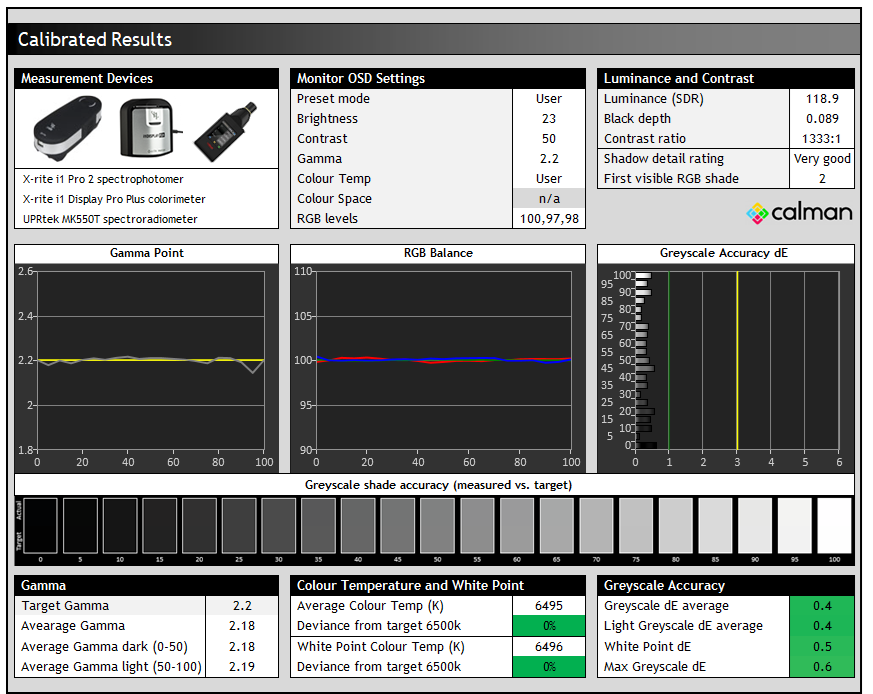The image size is (873, 694).
Task: Select the Preset mode User value
Action: (548, 99)
